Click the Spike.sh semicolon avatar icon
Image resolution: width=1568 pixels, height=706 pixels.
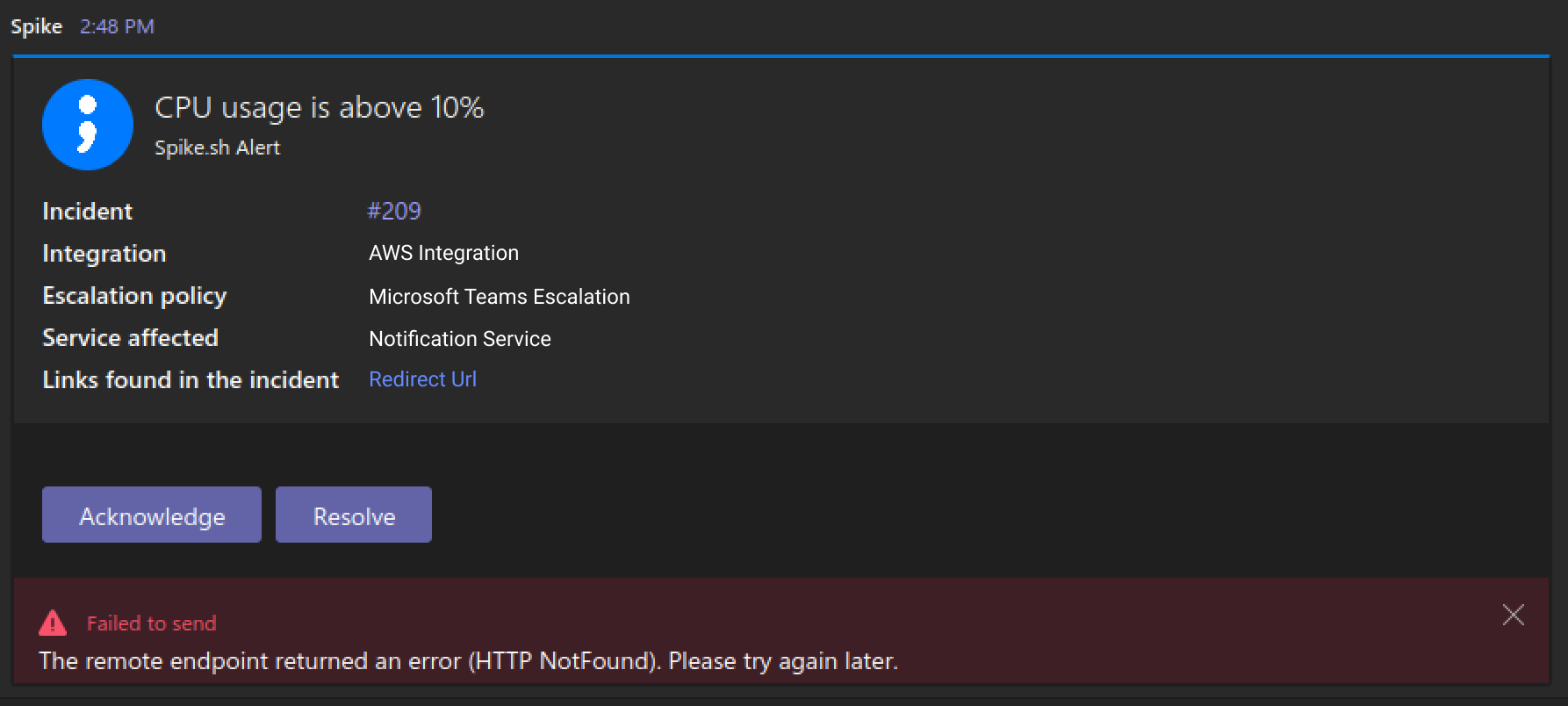pyautogui.click(x=88, y=125)
